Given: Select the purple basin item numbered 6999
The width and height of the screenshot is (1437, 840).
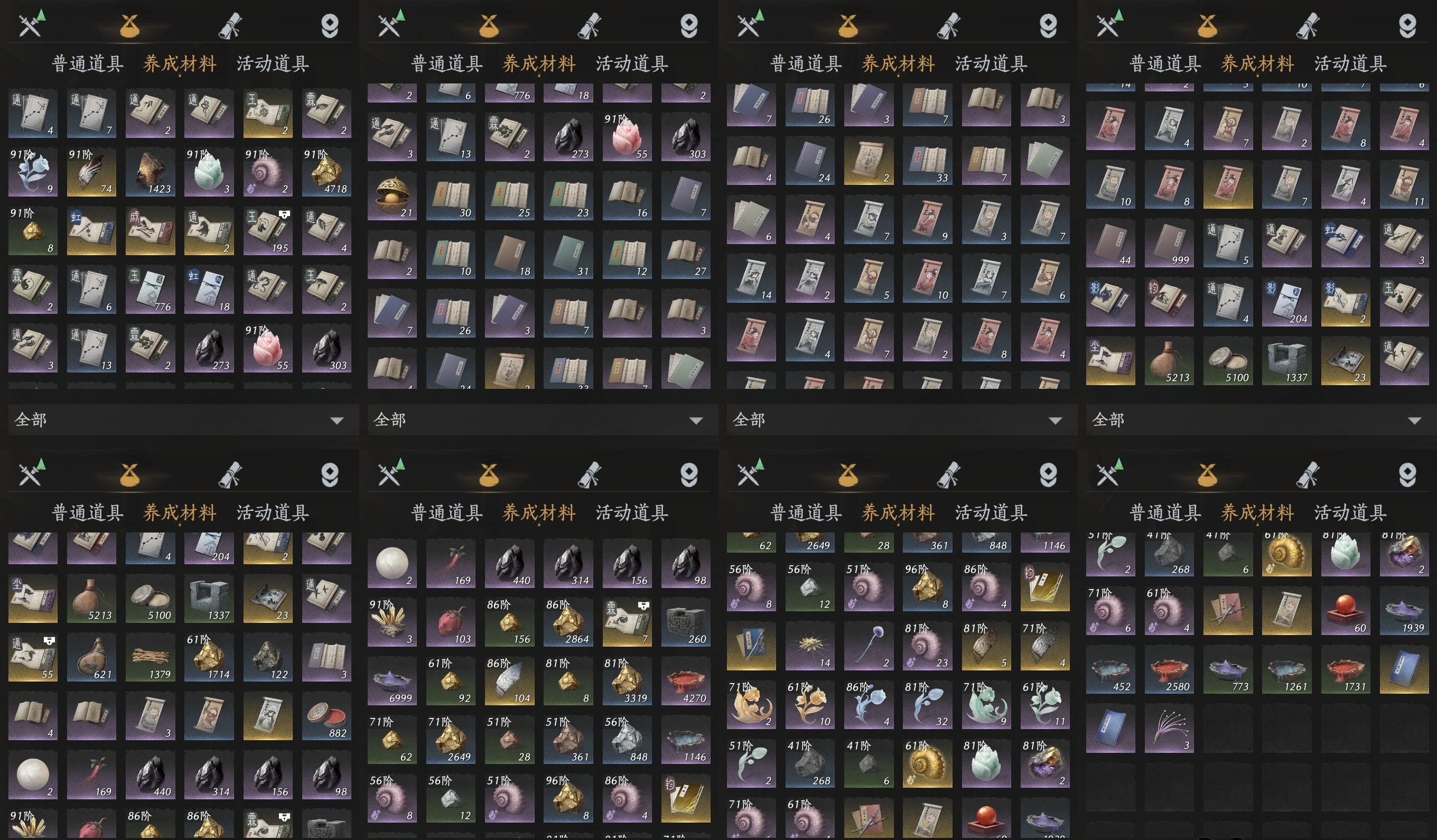Looking at the screenshot, I should pyautogui.click(x=392, y=682).
